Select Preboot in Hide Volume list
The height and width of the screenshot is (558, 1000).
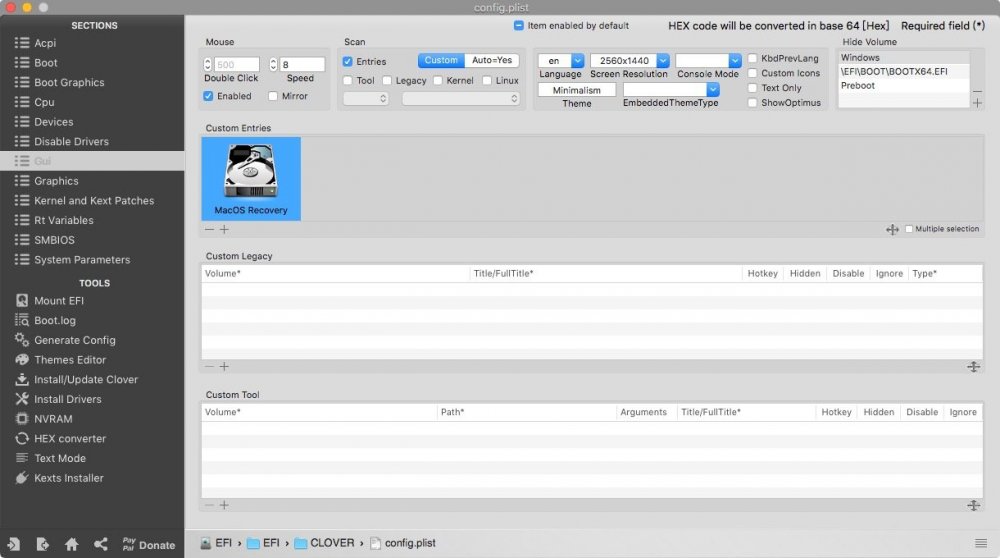(903, 85)
